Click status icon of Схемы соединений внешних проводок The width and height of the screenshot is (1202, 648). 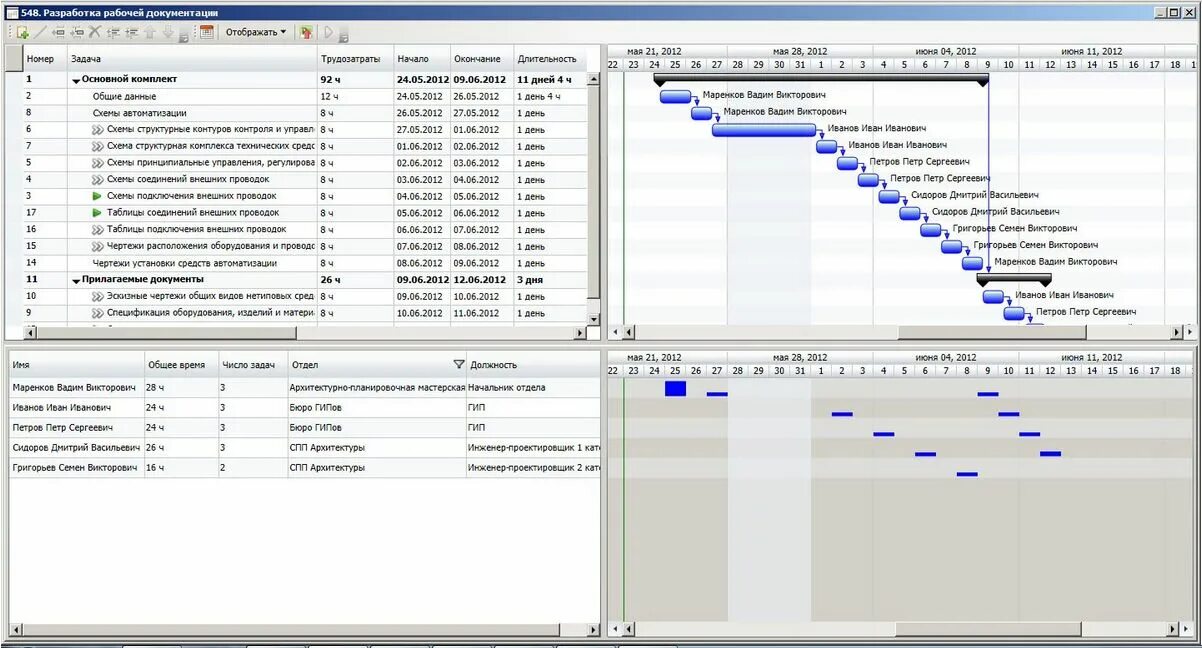[97, 179]
